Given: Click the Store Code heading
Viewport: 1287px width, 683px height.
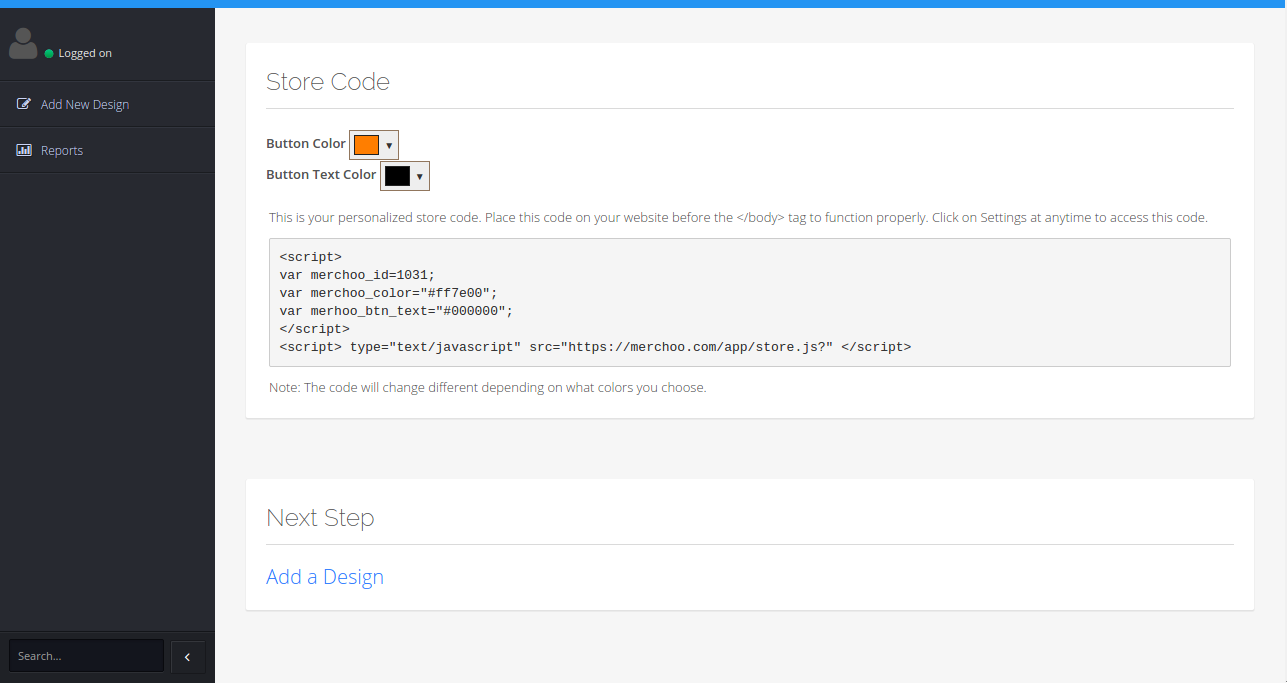Looking at the screenshot, I should click(x=328, y=82).
